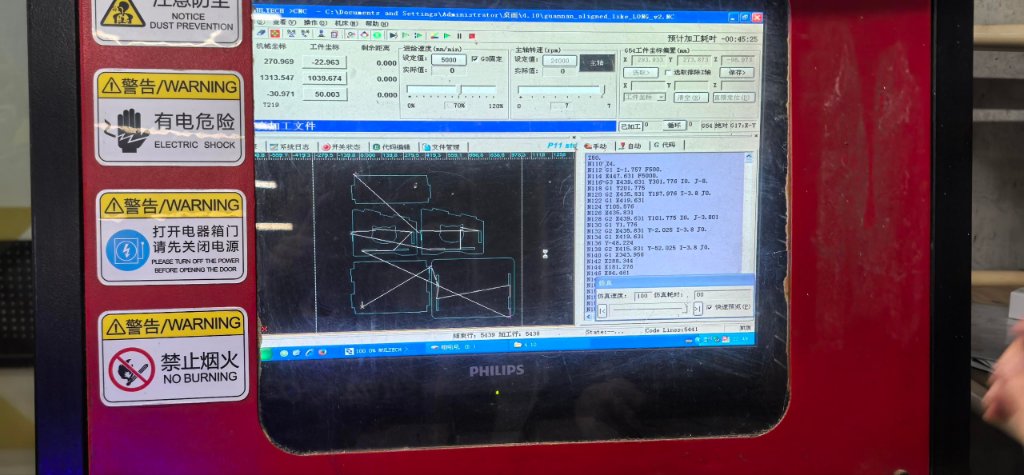The height and width of the screenshot is (475, 1024).
Task: Click the dark skip-forward arrow toolbar icon
Action: 394,35
